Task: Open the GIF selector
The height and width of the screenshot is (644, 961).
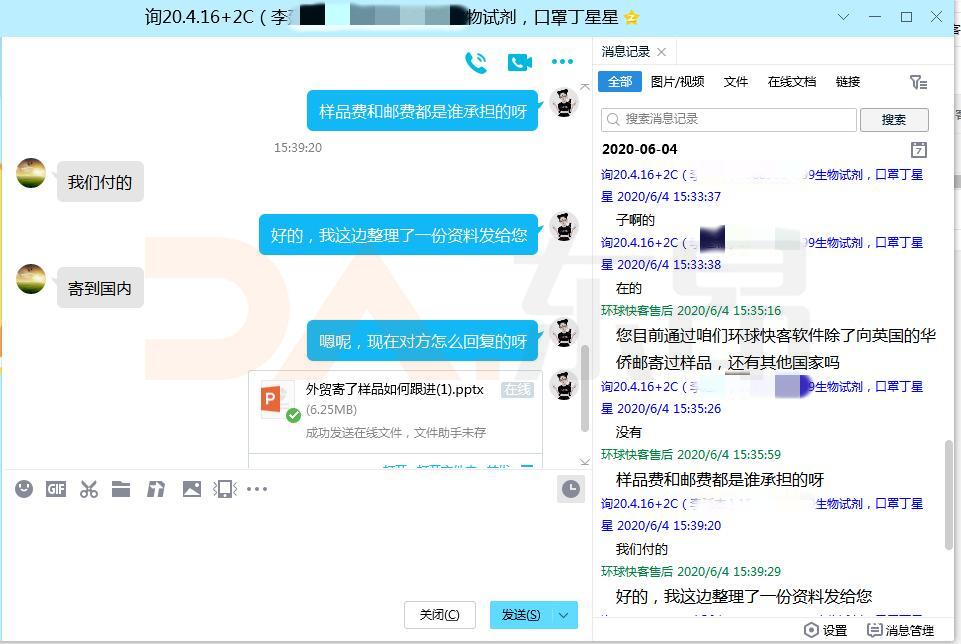Action: pos(56,489)
